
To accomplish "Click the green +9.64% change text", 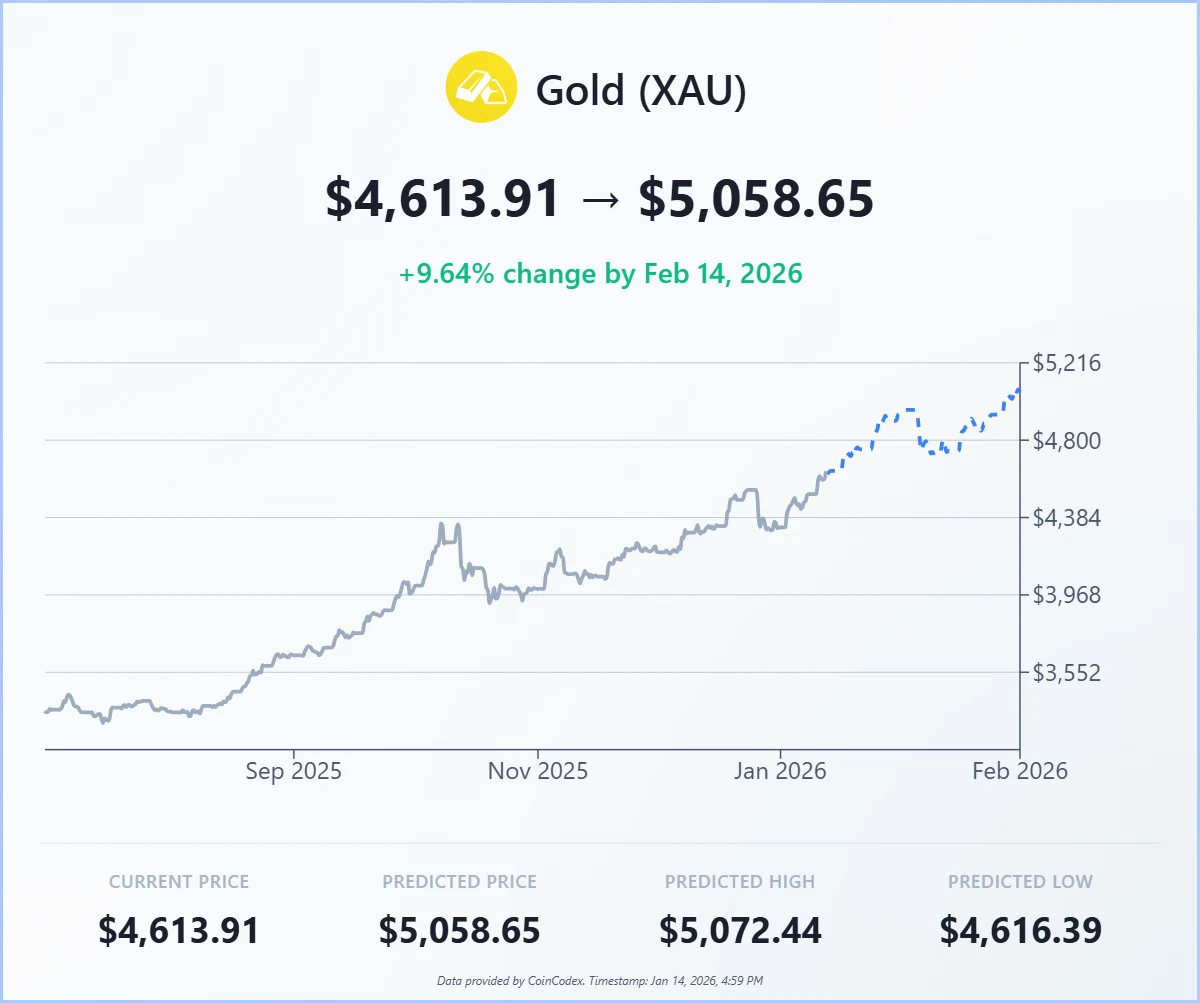I will (x=600, y=273).
